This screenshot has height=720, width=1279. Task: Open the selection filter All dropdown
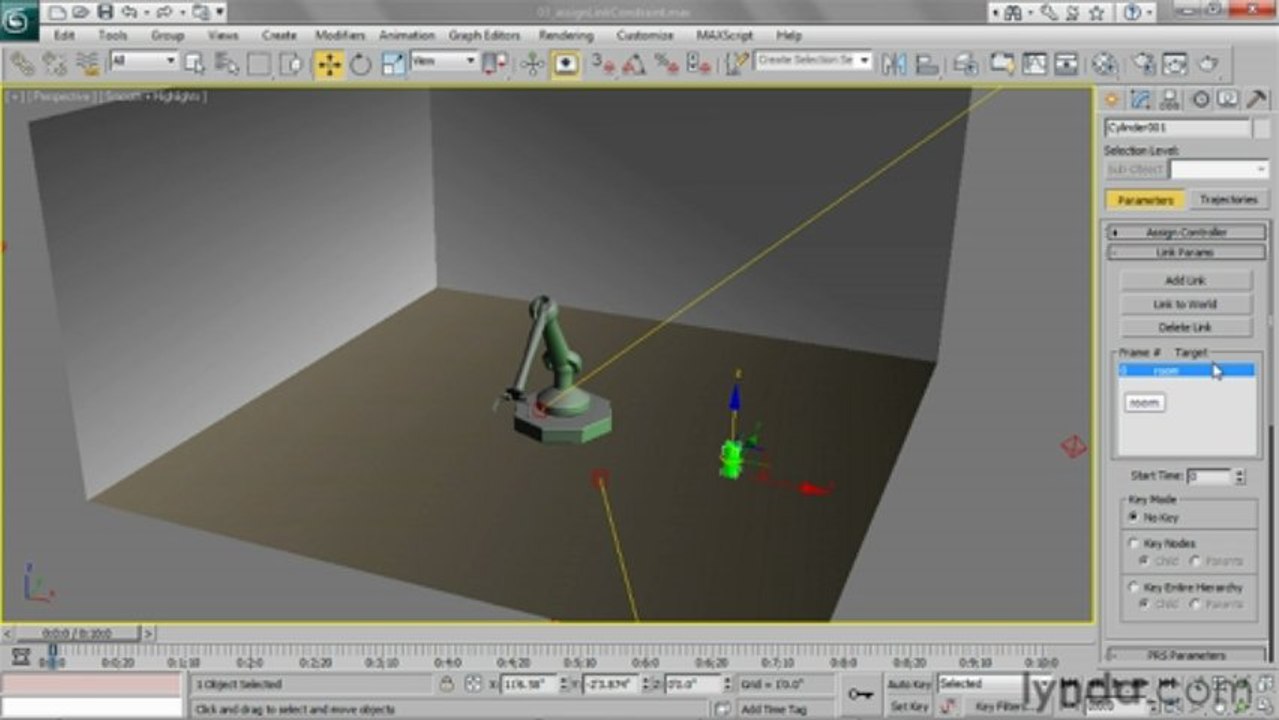point(143,61)
